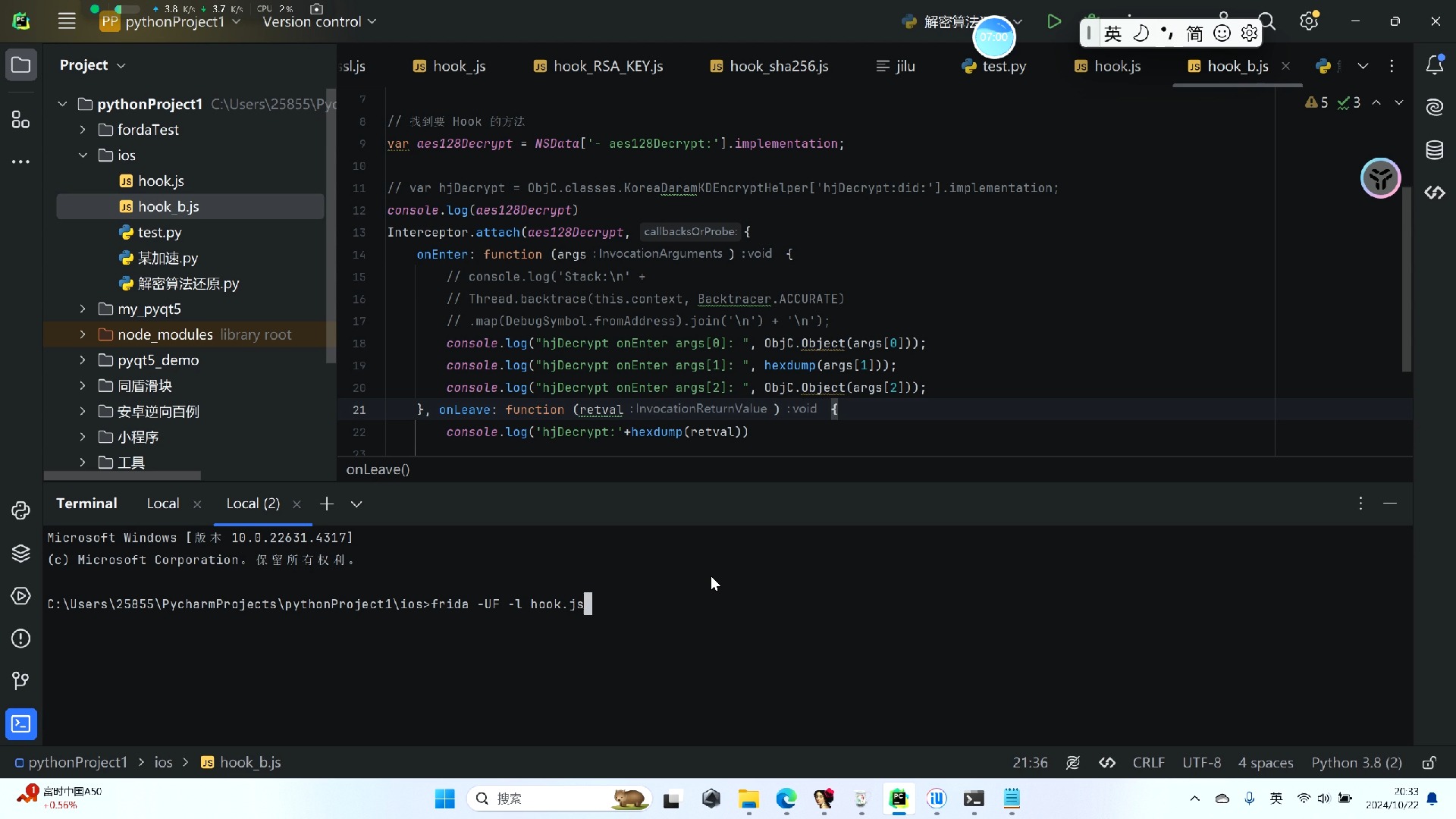Run the current configuration
The image size is (1456, 819).
tap(1054, 21)
